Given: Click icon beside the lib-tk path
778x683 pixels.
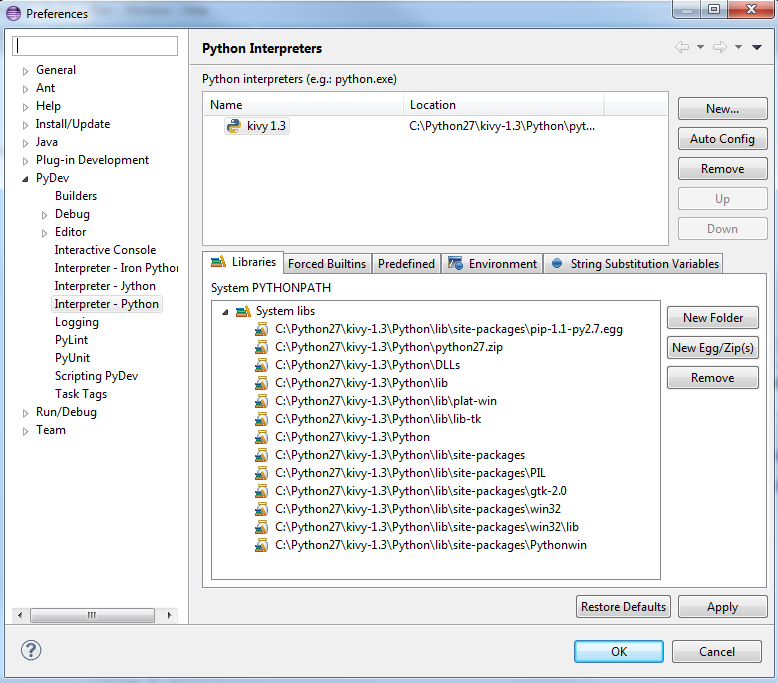Looking at the screenshot, I should pyautogui.click(x=261, y=419).
